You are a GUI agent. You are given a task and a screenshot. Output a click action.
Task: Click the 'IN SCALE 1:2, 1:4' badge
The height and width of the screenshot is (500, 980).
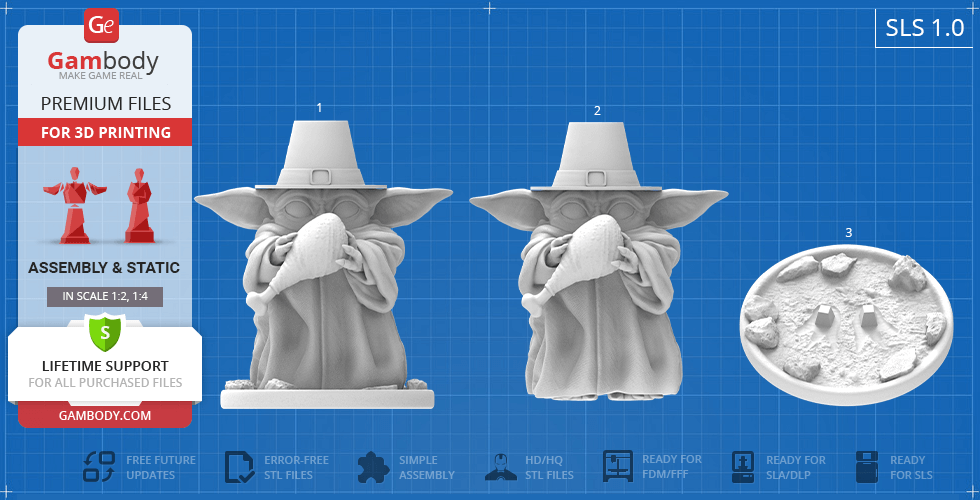105,296
